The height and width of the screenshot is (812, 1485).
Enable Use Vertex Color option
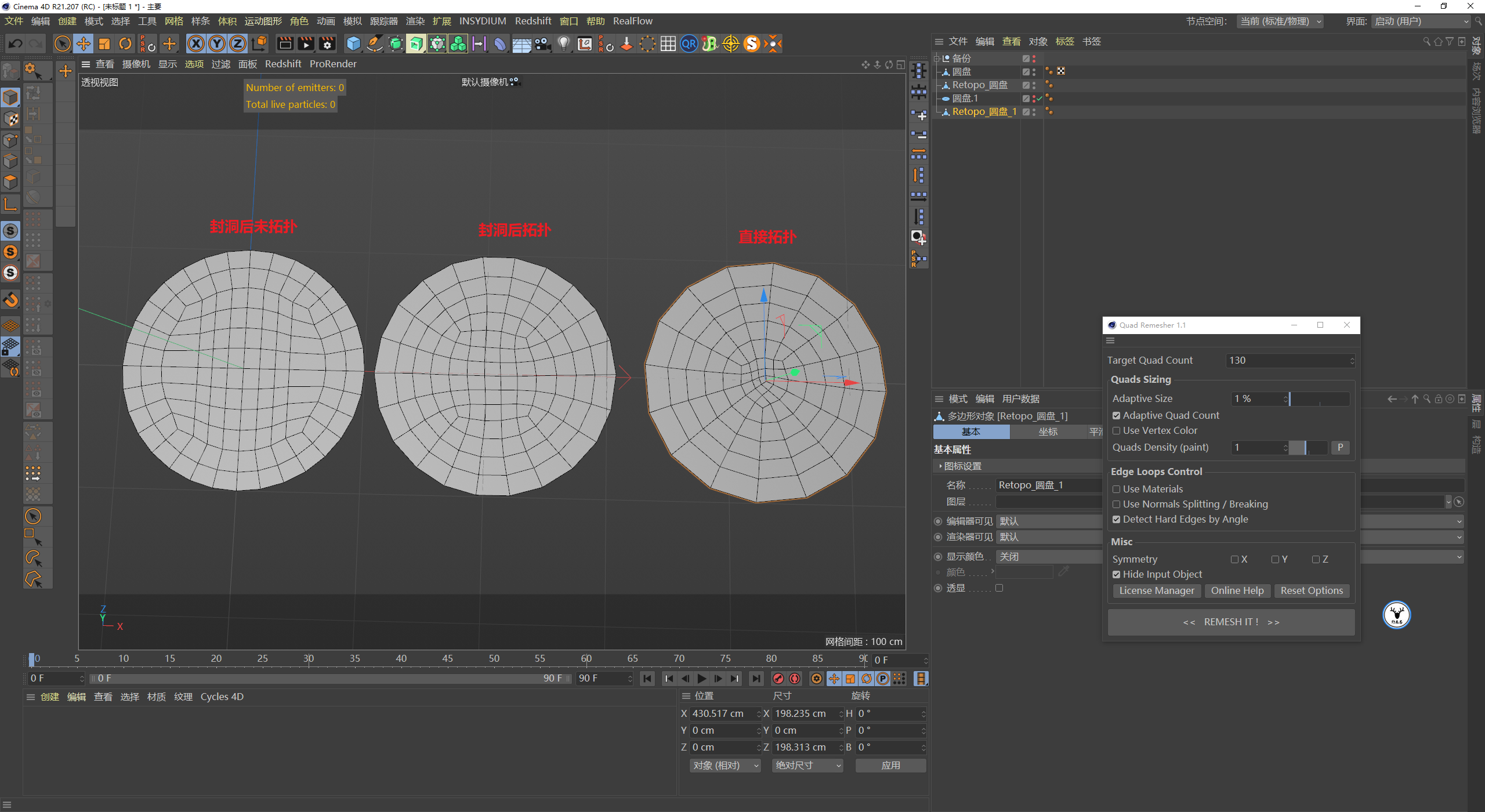1115,430
